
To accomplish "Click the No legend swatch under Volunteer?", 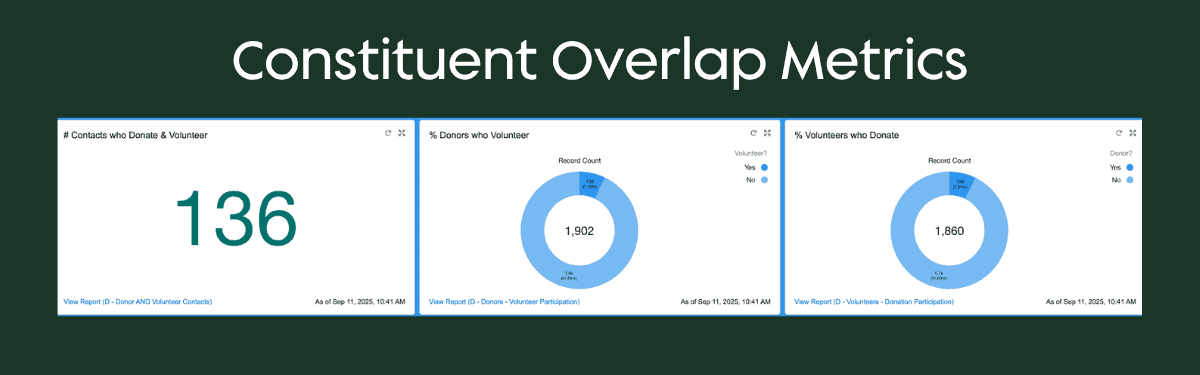I will tap(764, 180).
